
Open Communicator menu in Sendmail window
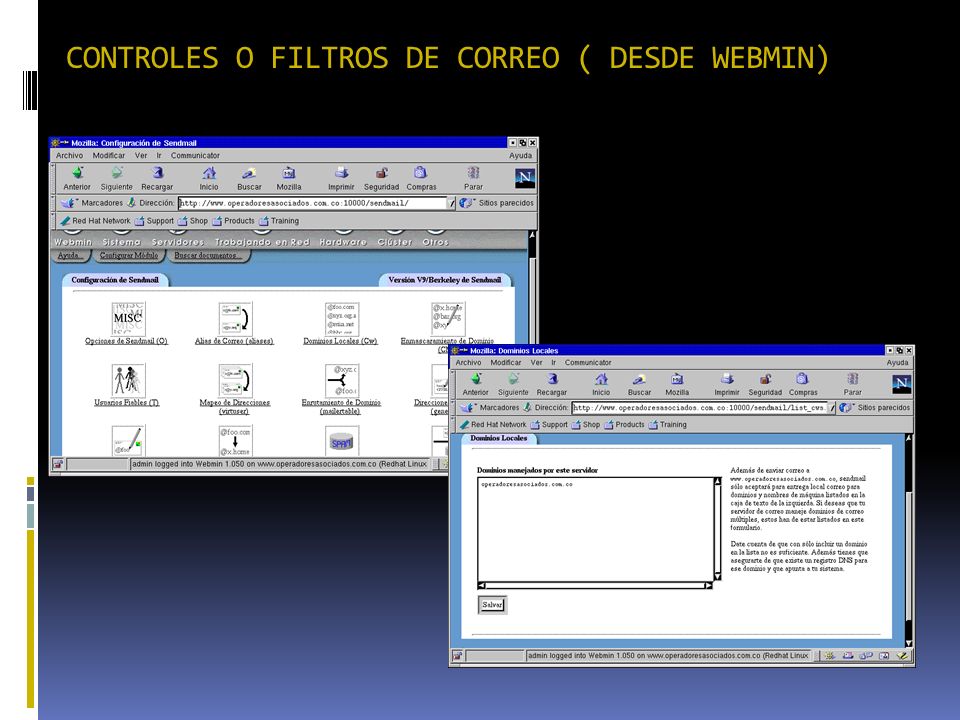point(195,156)
